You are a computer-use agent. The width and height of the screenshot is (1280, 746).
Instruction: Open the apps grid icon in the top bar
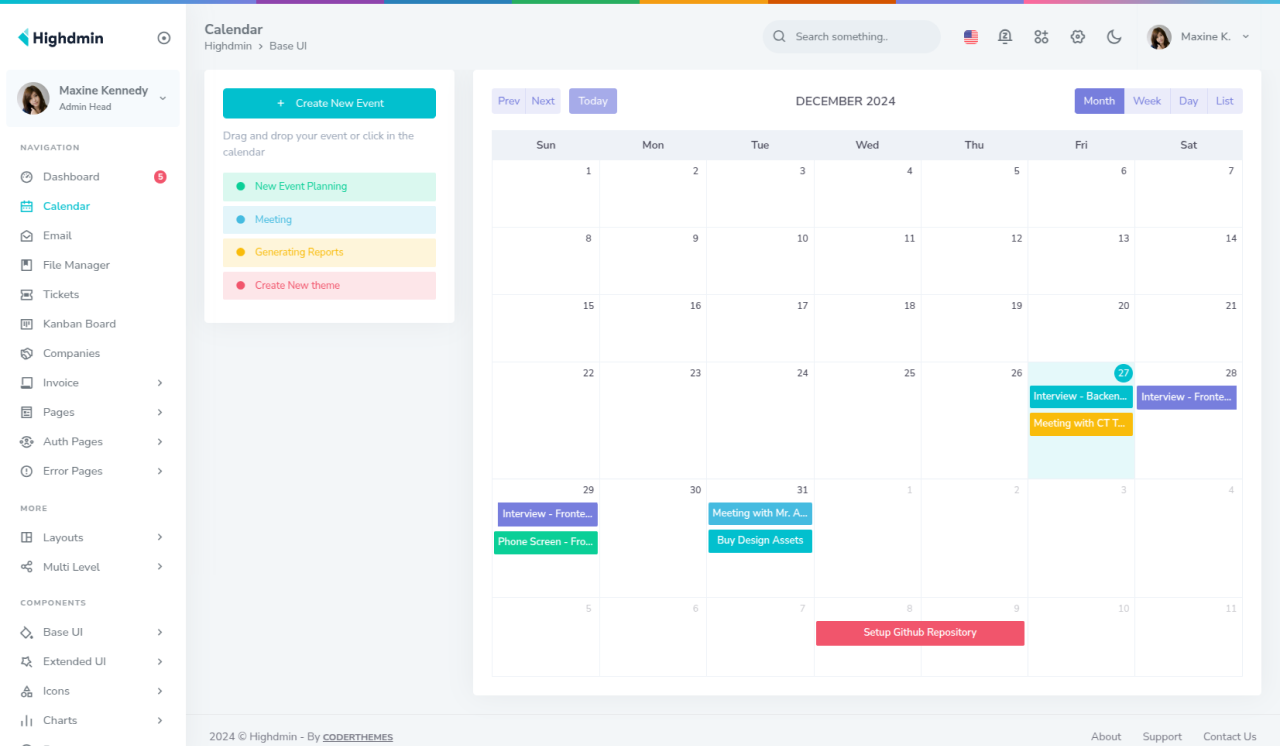pyautogui.click(x=1041, y=37)
